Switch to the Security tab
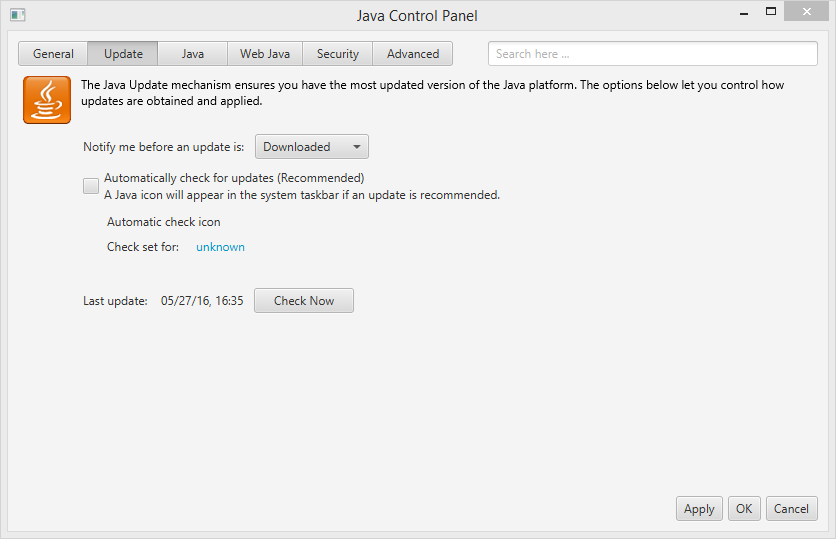The height and width of the screenshot is (539, 836). 338,54
